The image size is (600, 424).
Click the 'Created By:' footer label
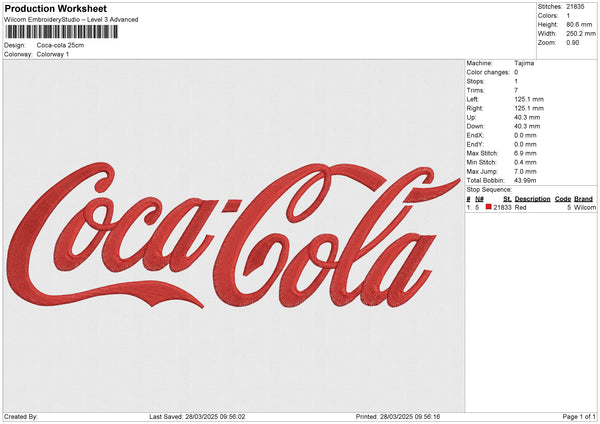[21, 416]
